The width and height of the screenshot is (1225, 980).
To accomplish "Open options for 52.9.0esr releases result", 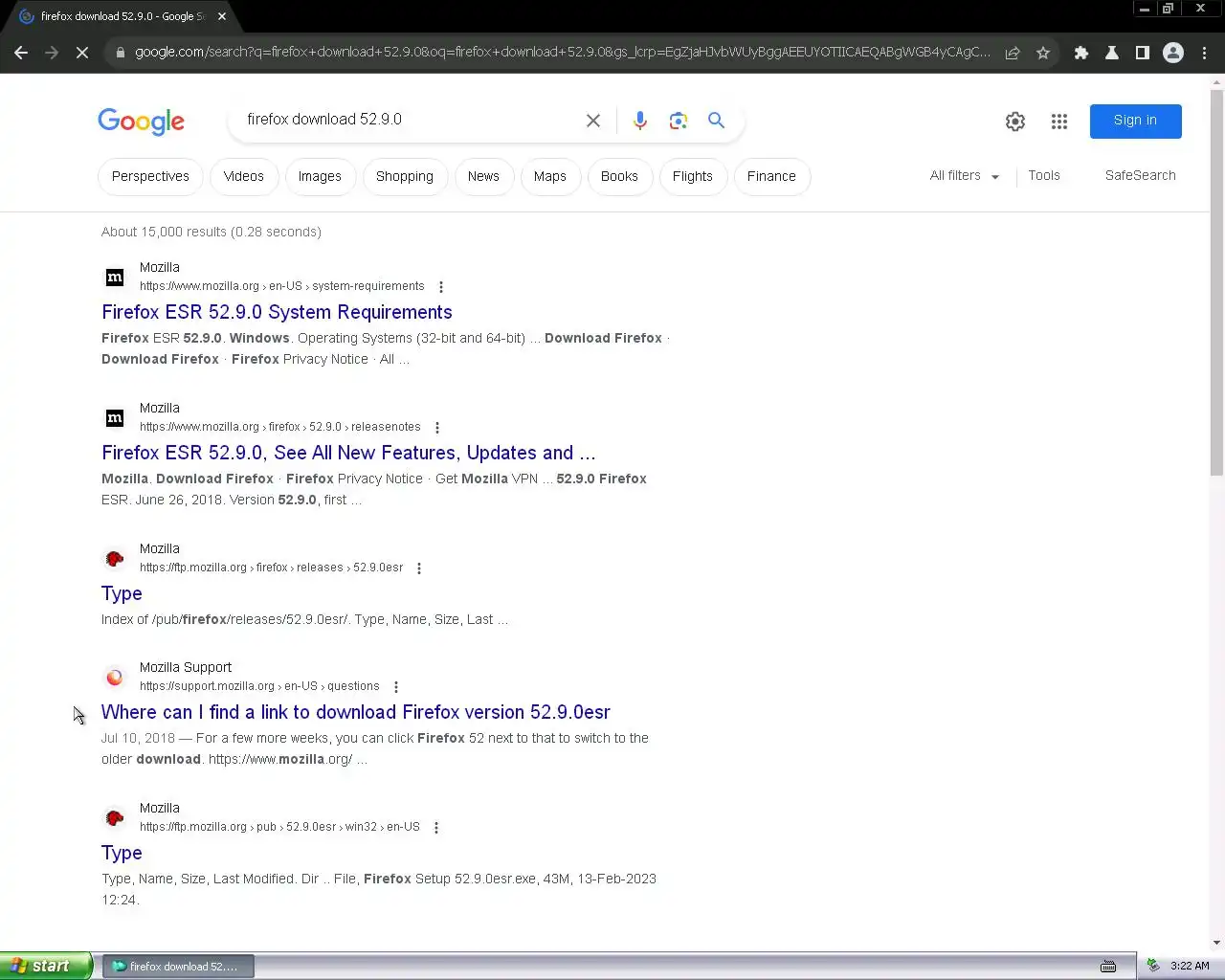I will (419, 568).
